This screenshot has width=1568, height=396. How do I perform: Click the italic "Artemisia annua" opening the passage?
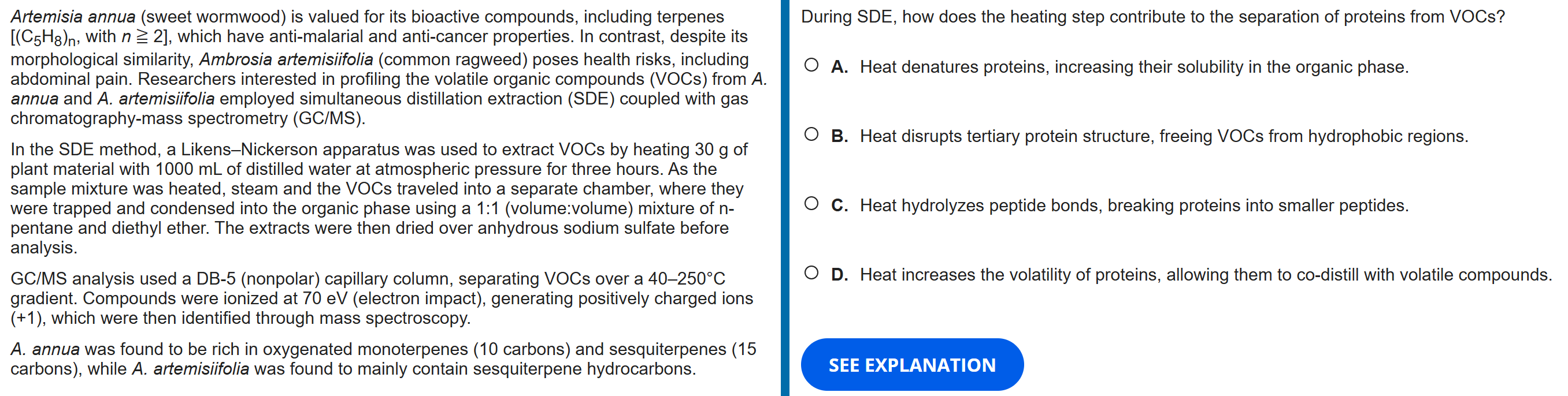pos(73,16)
